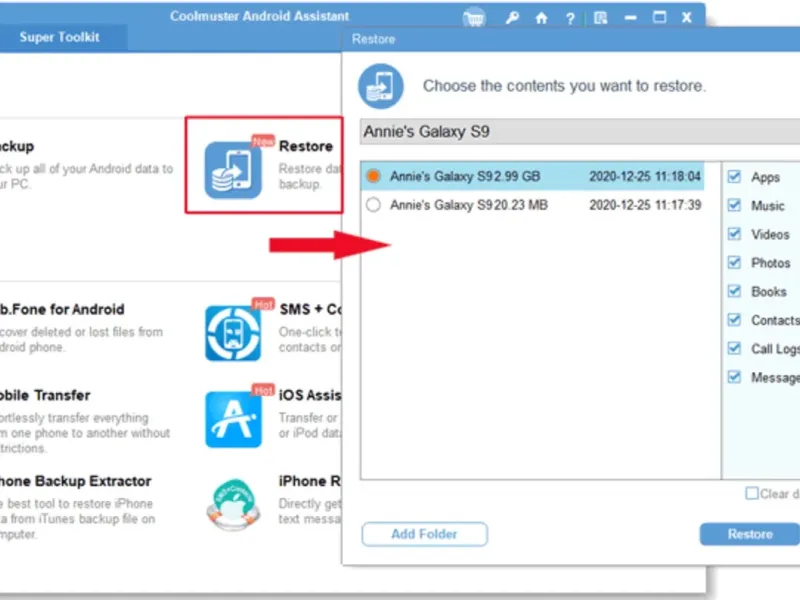Open the shopping cart icon in title bar

[474, 18]
